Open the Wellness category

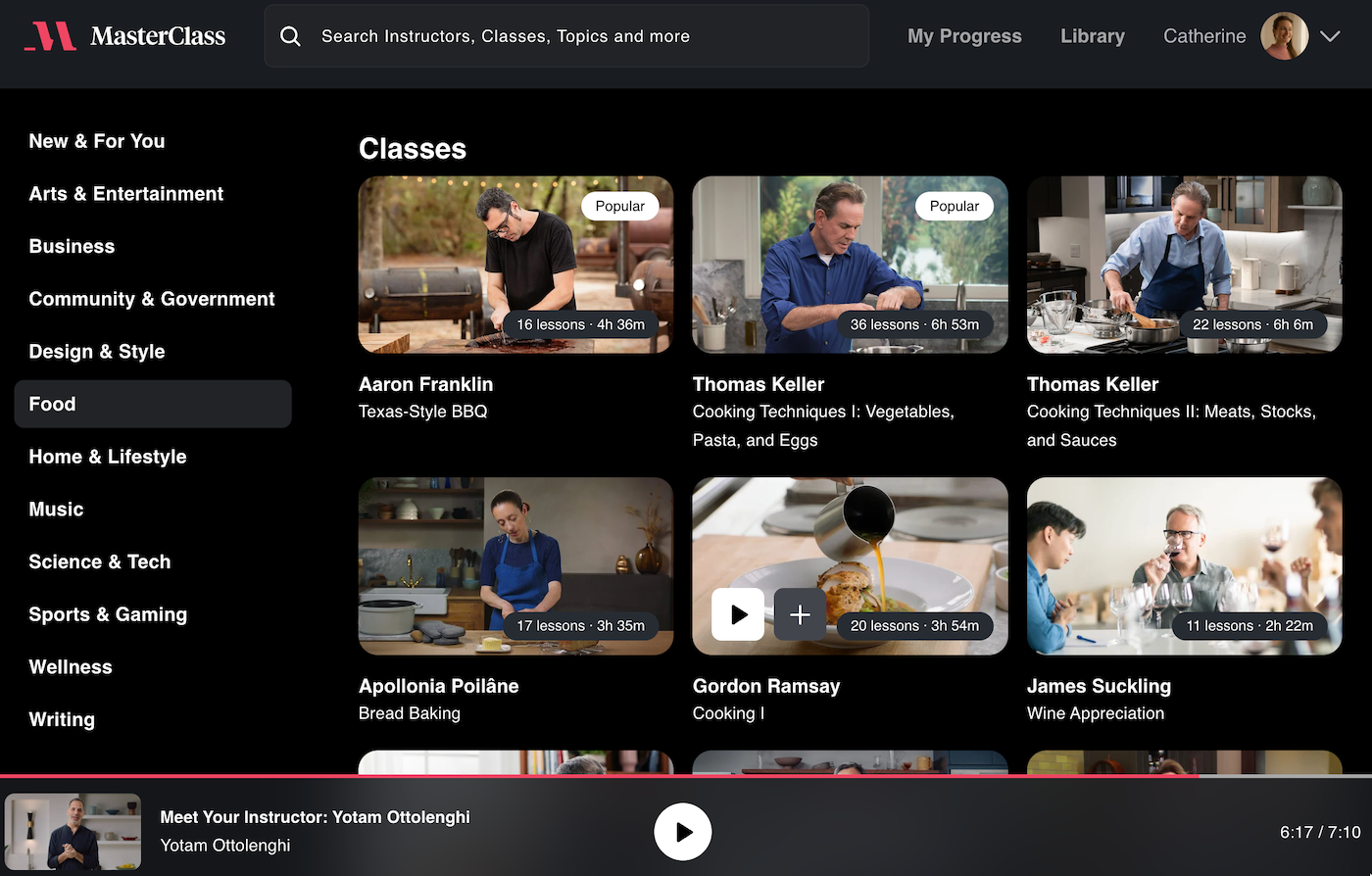point(71,667)
